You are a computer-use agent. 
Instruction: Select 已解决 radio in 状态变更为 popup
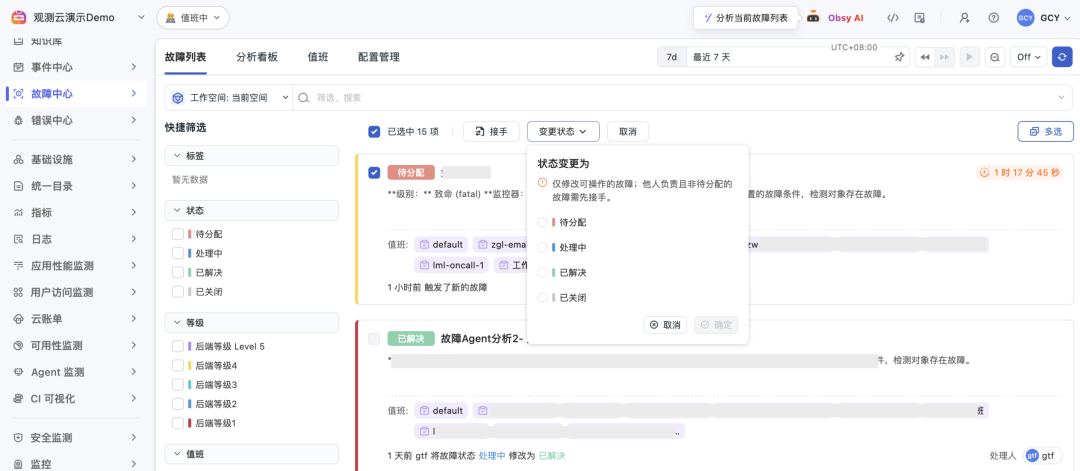point(543,273)
